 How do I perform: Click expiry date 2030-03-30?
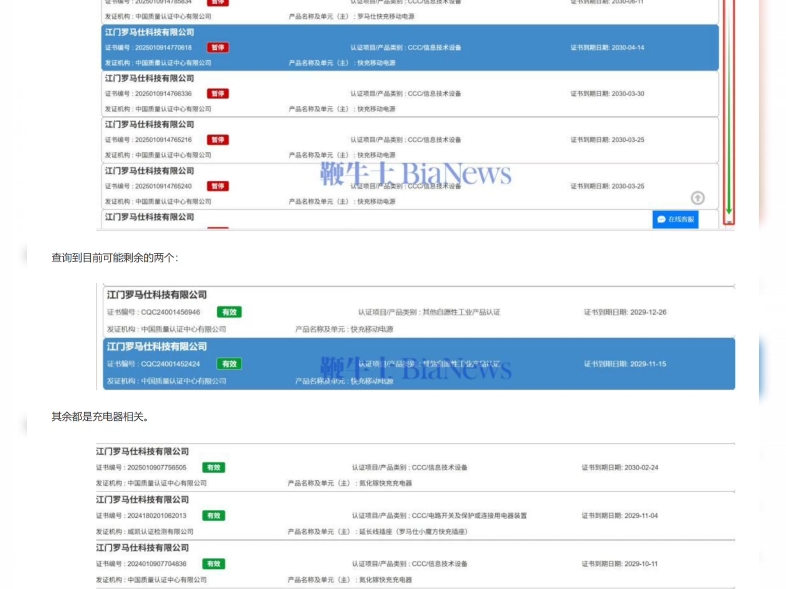(x=628, y=94)
